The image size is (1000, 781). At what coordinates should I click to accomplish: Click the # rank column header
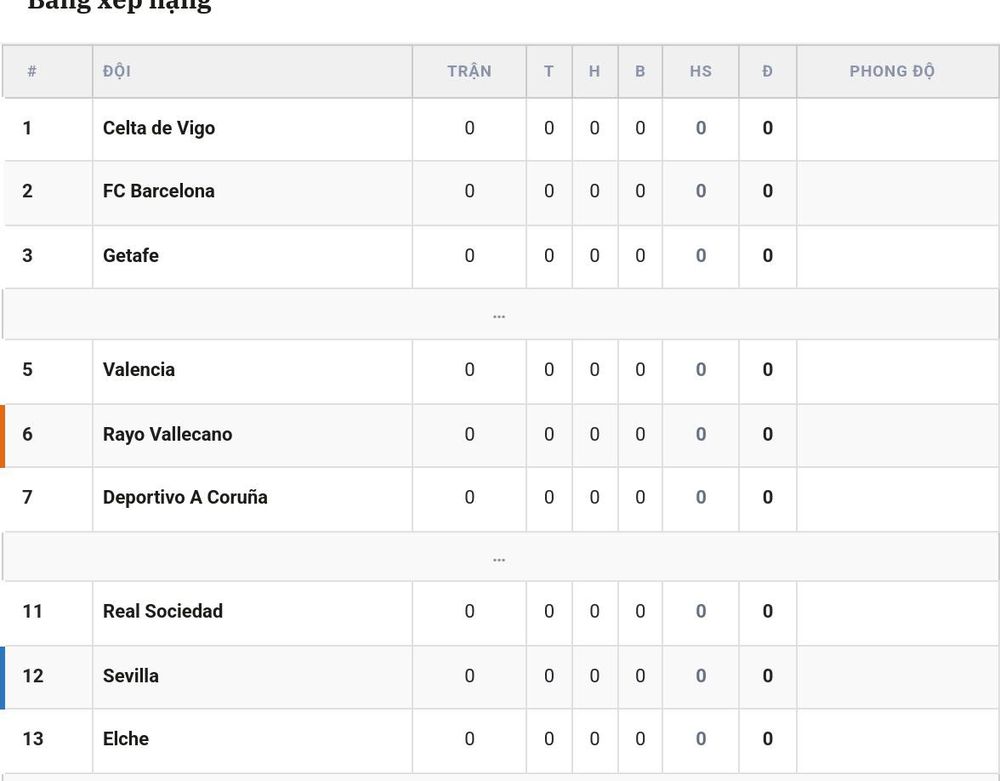(x=32, y=71)
